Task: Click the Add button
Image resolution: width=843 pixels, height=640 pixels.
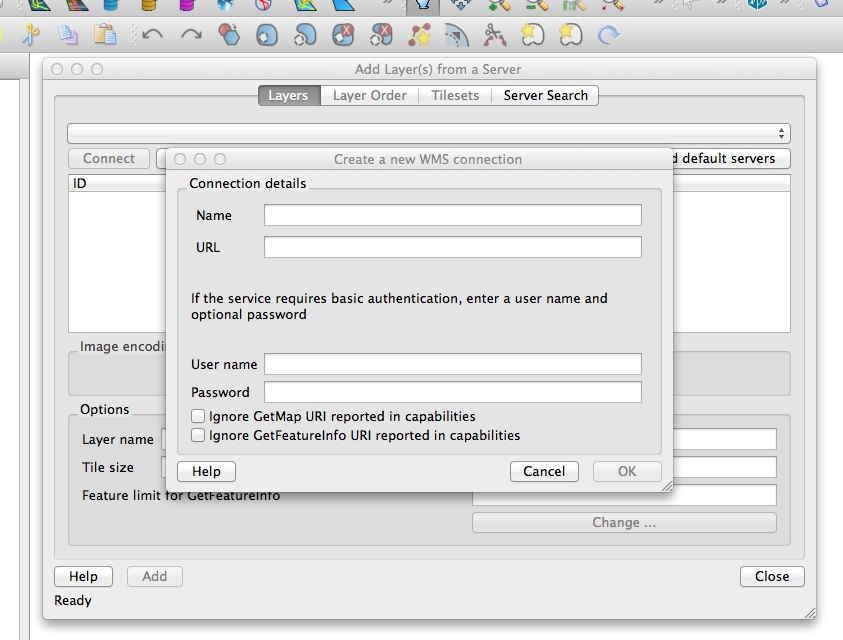Action: click(x=155, y=576)
